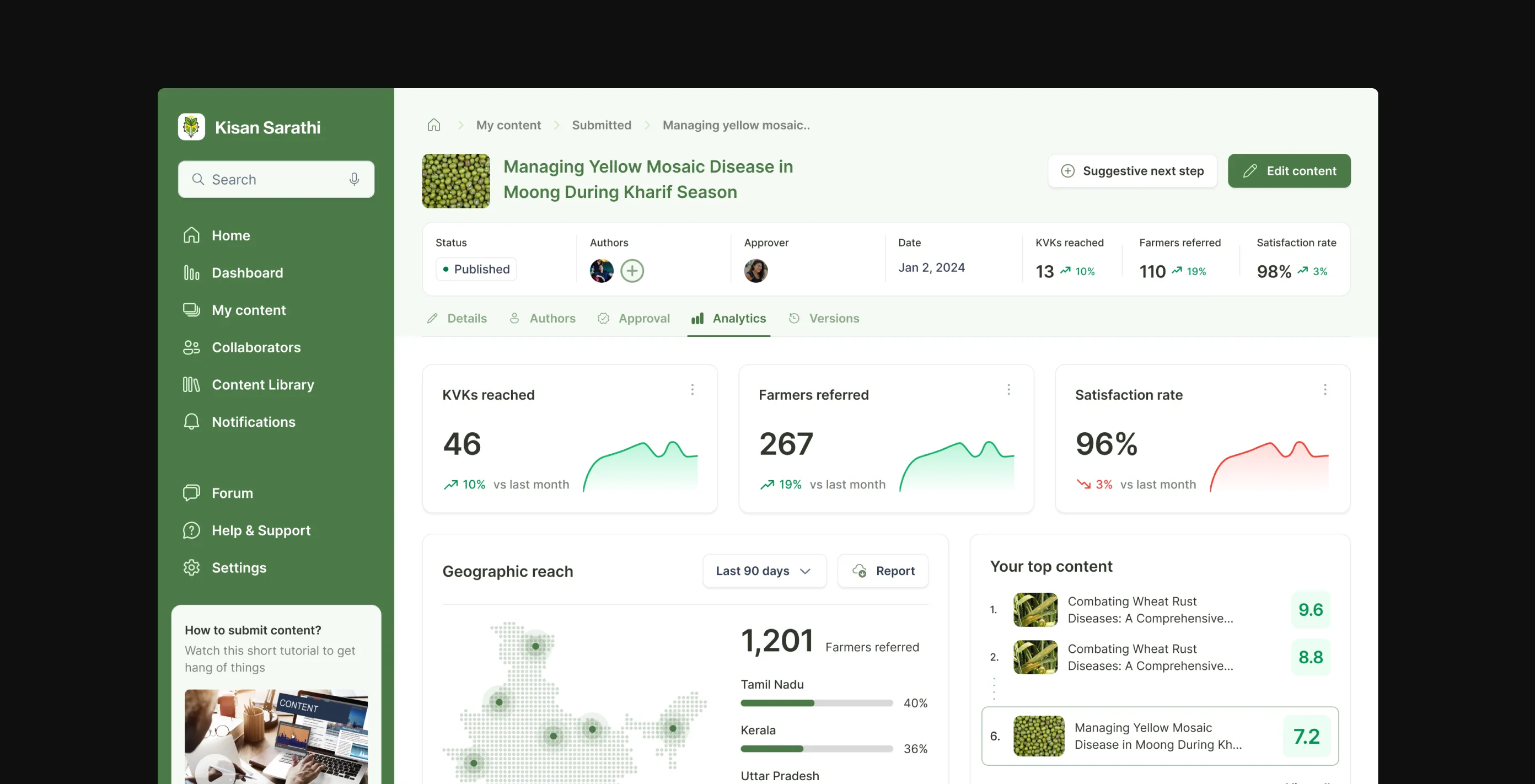The height and width of the screenshot is (784, 1535).
Task: Go to Submitted breadcrumb
Action: [601, 125]
